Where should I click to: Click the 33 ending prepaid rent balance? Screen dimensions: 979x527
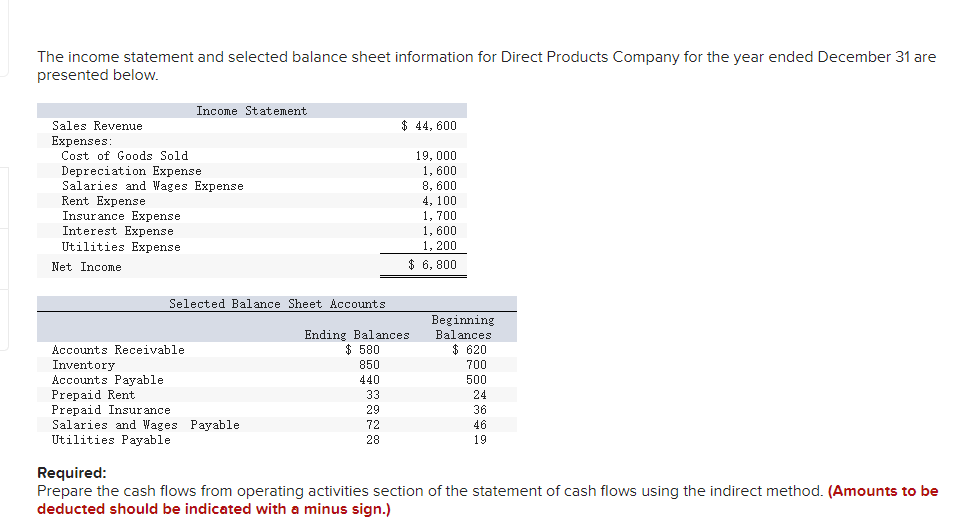click(373, 395)
